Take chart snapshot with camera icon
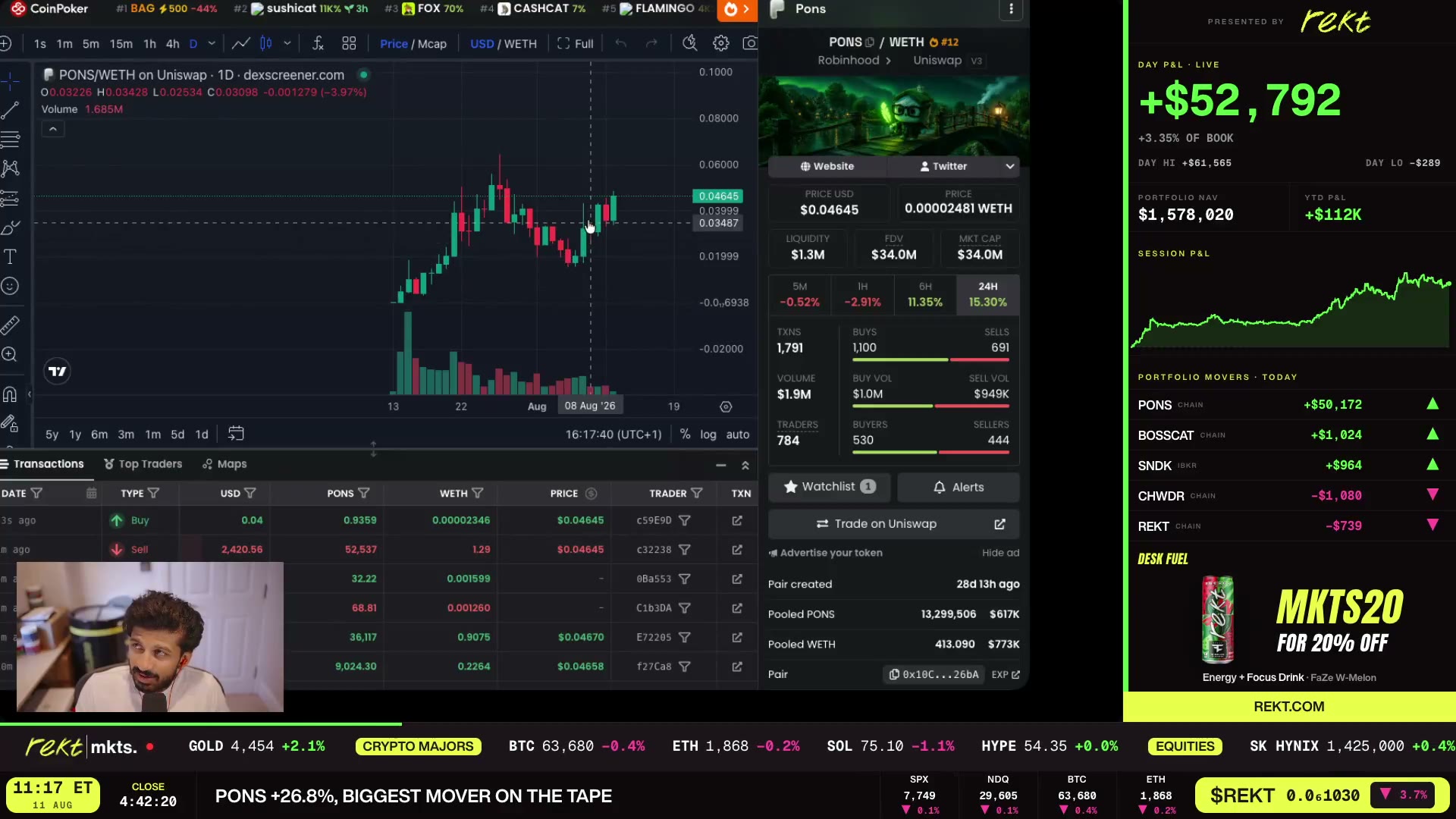The width and height of the screenshot is (1456, 819). click(749, 43)
